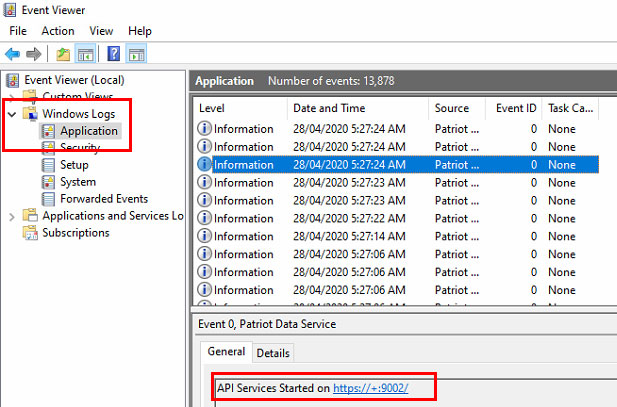Expand Applications and Services Logs node
This screenshot has width=617, height=407.
click(x=12, y=216)
